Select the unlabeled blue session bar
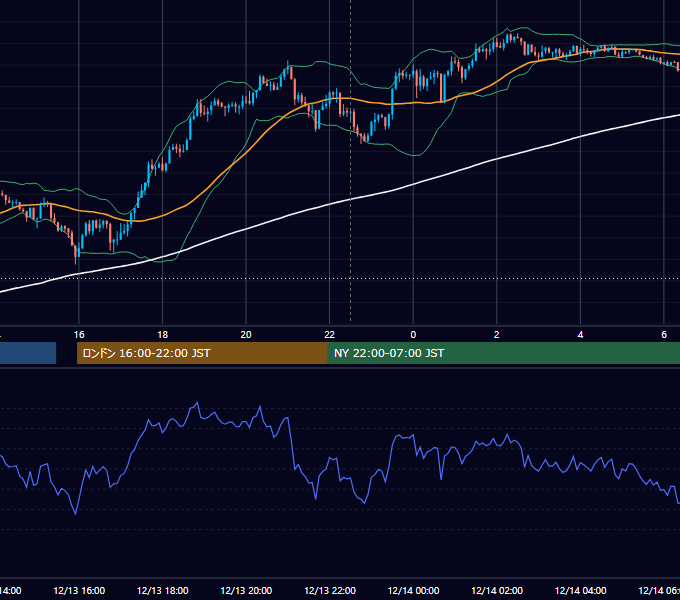The image size is (680, 600). (x=28, y=353)
